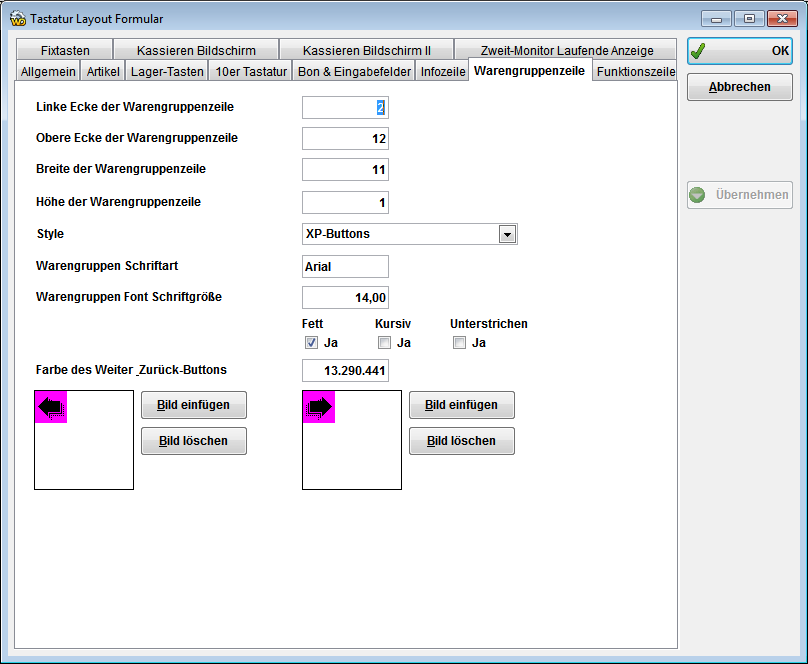The image size is (808, 664).
Task: Switch to the Fixtasten tab
Action: [x=65, y=50]
